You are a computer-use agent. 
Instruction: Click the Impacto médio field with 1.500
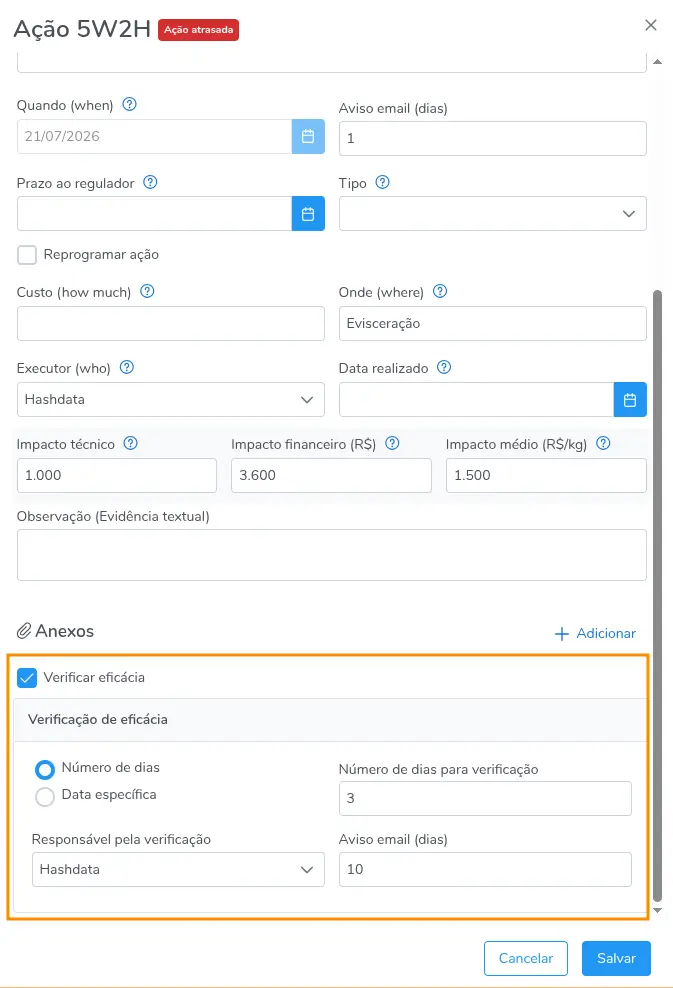(546, 475)
